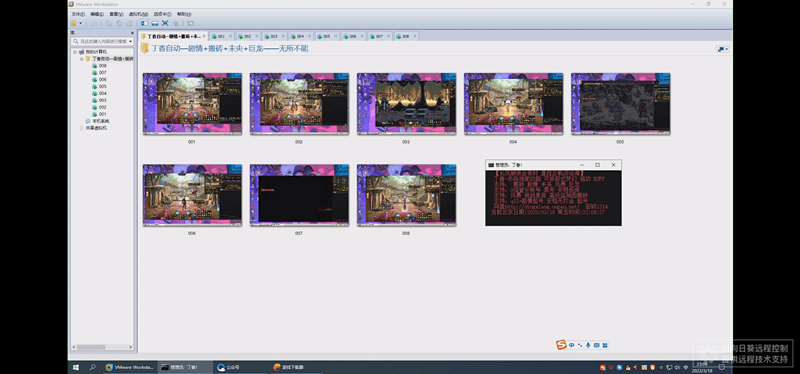The width and height of the screenshot is (800, 374).
Task: Collapse the 丁香自动 folder tree node
Action: pos(81,59)
